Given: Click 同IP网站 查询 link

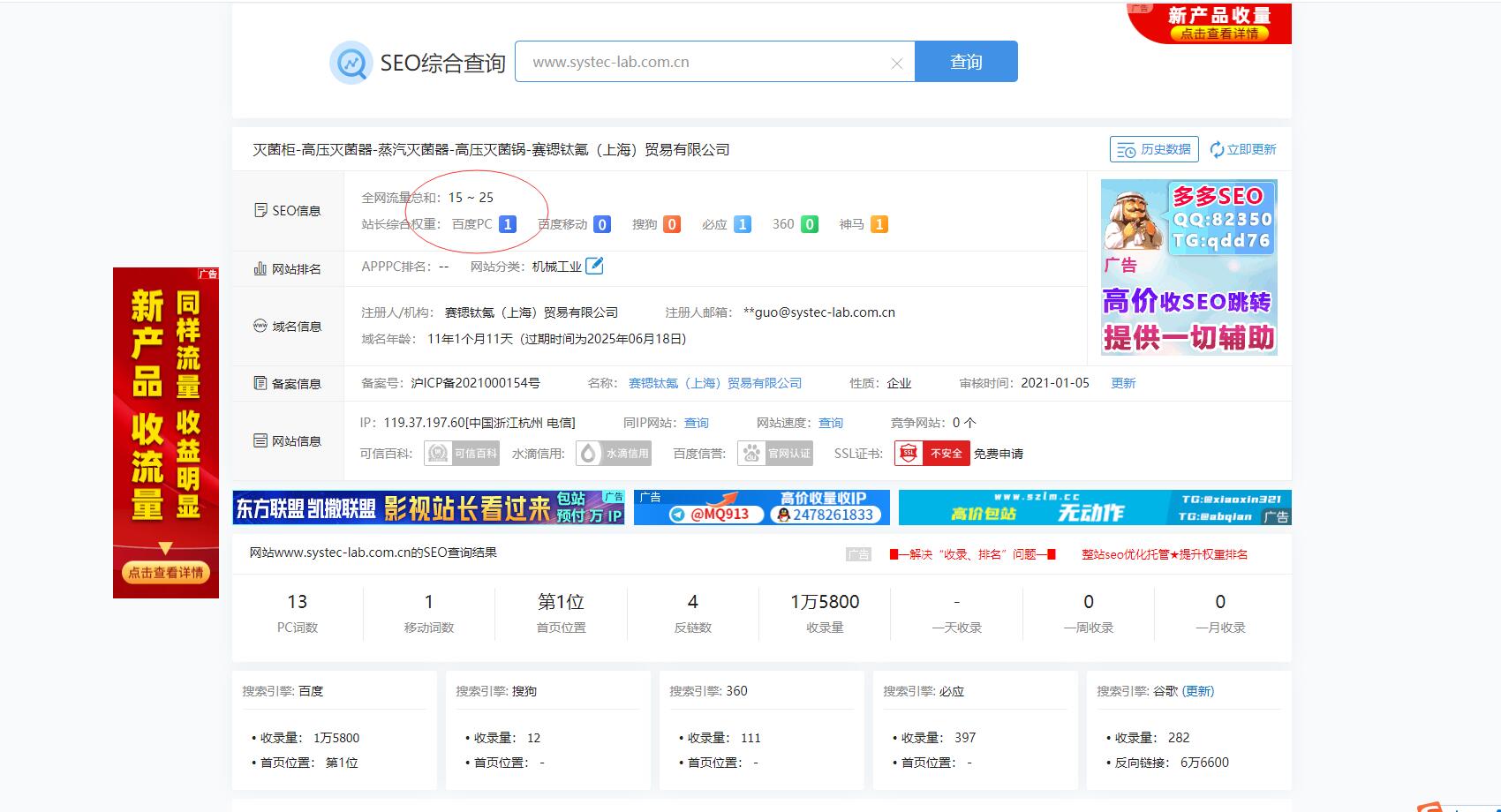Looking at the screenshot, I should (697, 423).
